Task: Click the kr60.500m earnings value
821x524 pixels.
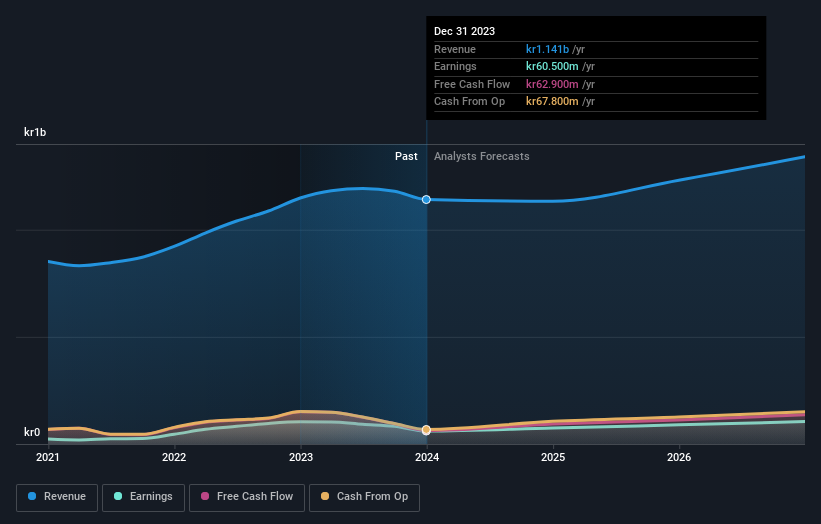Action: pos(552,66)
